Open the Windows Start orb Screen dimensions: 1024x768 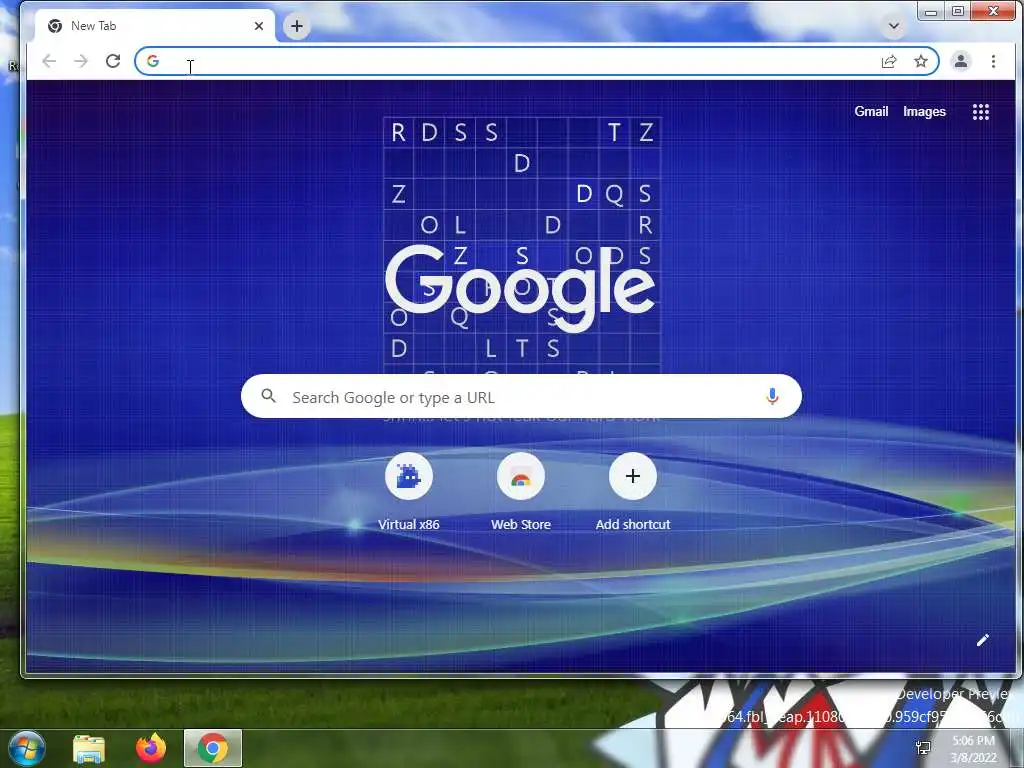coord(27,748)
